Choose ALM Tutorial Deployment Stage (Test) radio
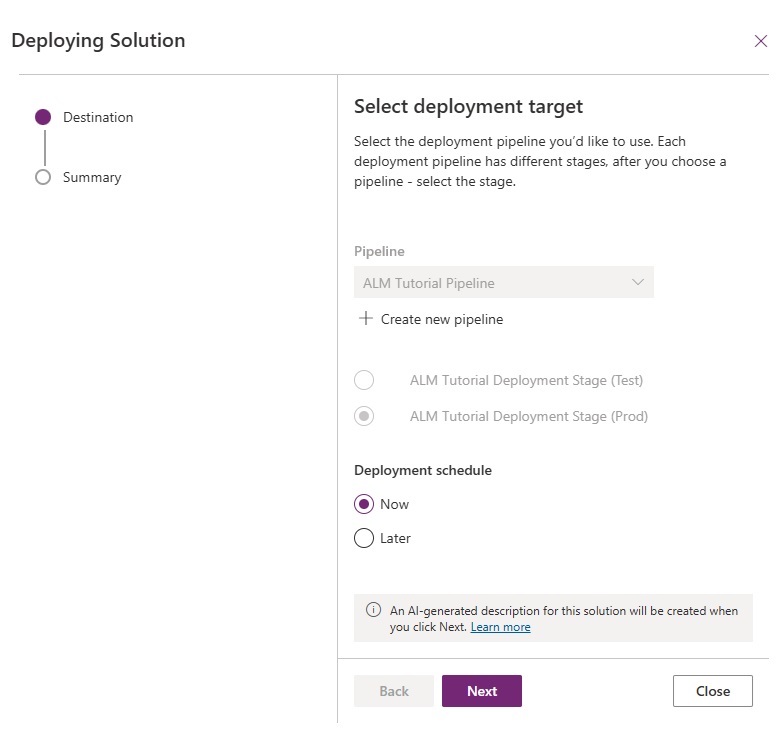Screen dimensions: 779x729 [364, 380]
